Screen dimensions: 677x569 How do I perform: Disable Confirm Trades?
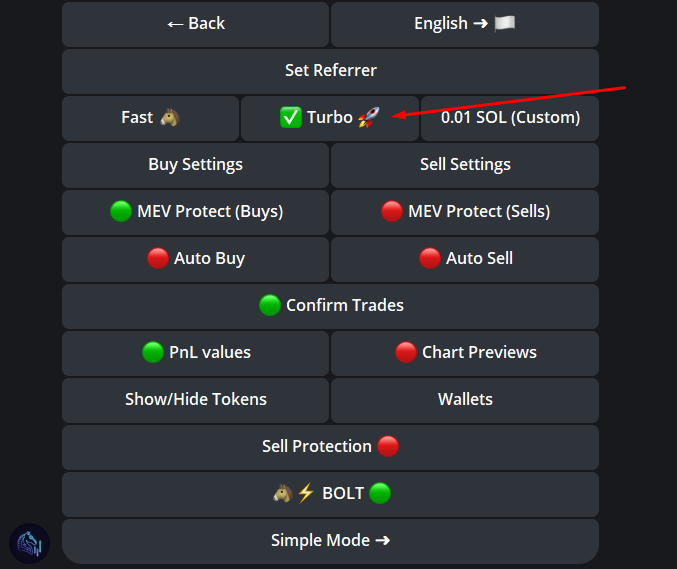[330, 306]
